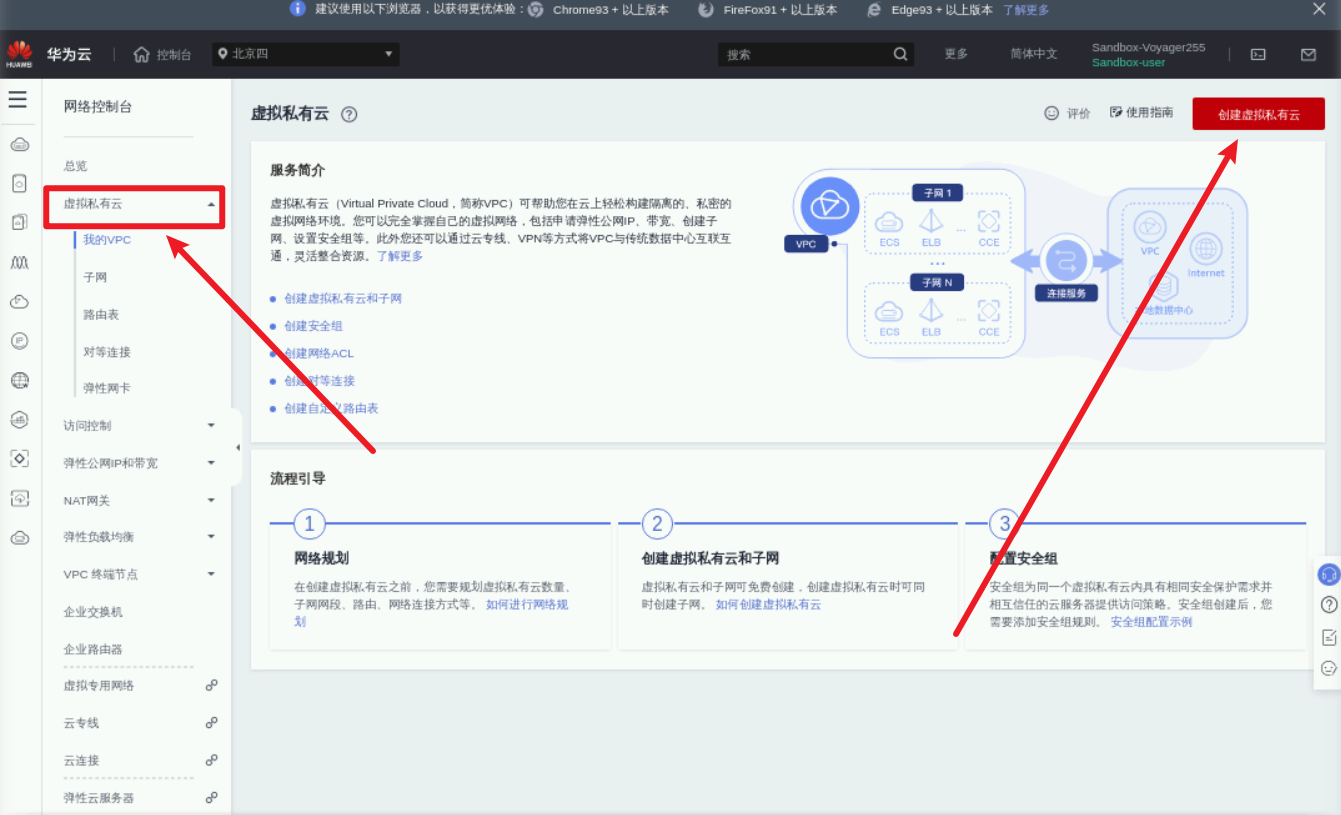Click the floating edit feedback icon
Viewport: 1341px width, 815px height.
tap(1329, 636)
